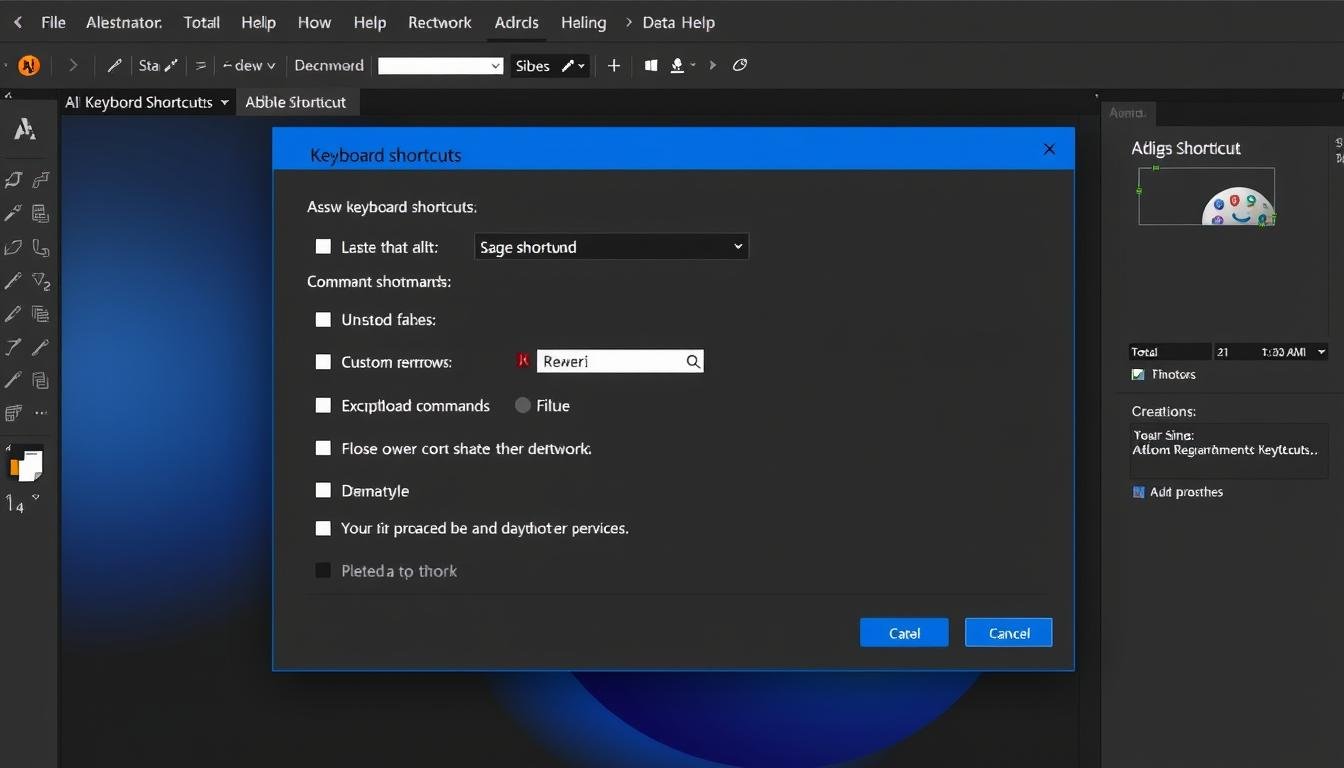
Task: Click the plus icon in the toolbar
Action: point(614,66)
